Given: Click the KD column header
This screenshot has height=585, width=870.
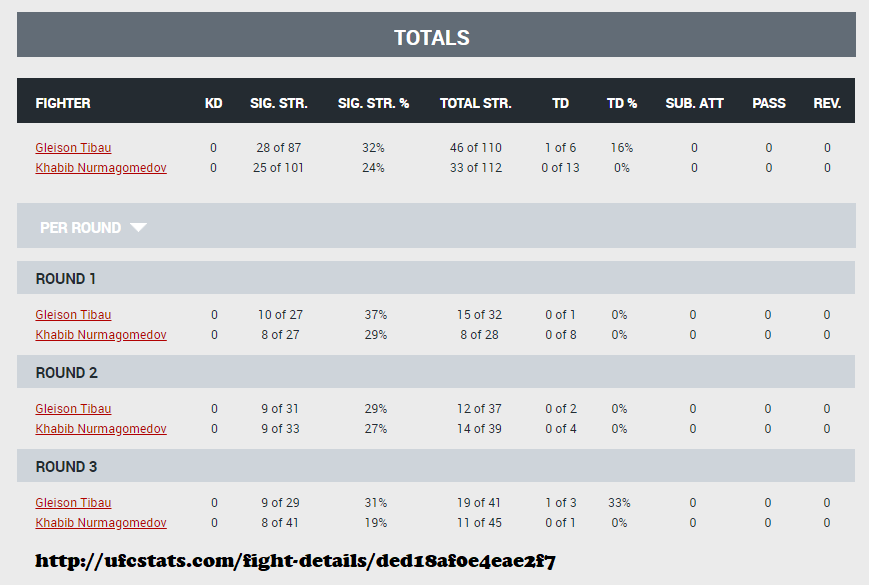Looking at the screenshot, I should coord(213,102).
